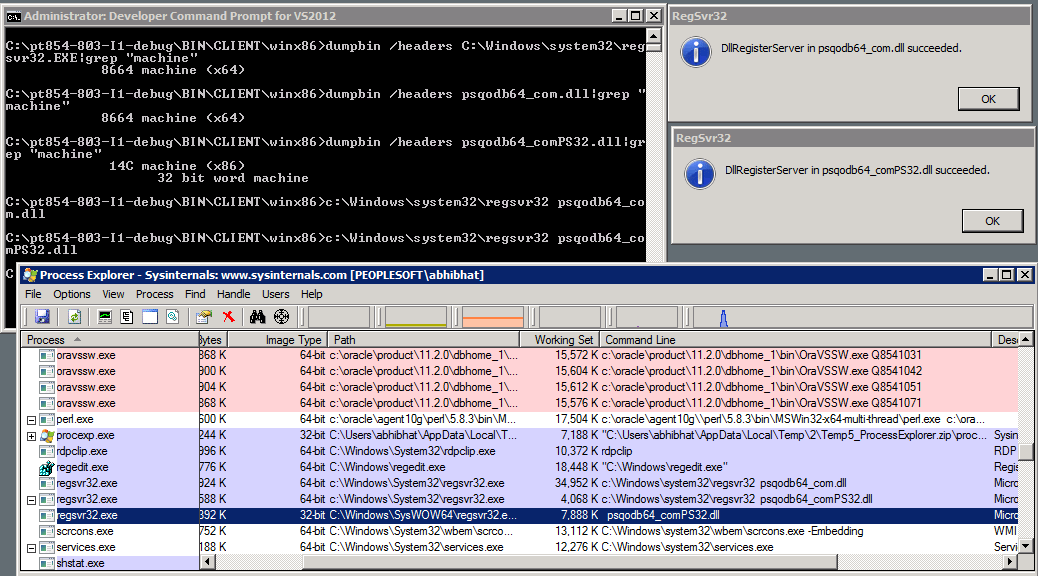Open the Process menu
Image resolution: width=1038 pixels, height=576 pixels.
point(154,294)
